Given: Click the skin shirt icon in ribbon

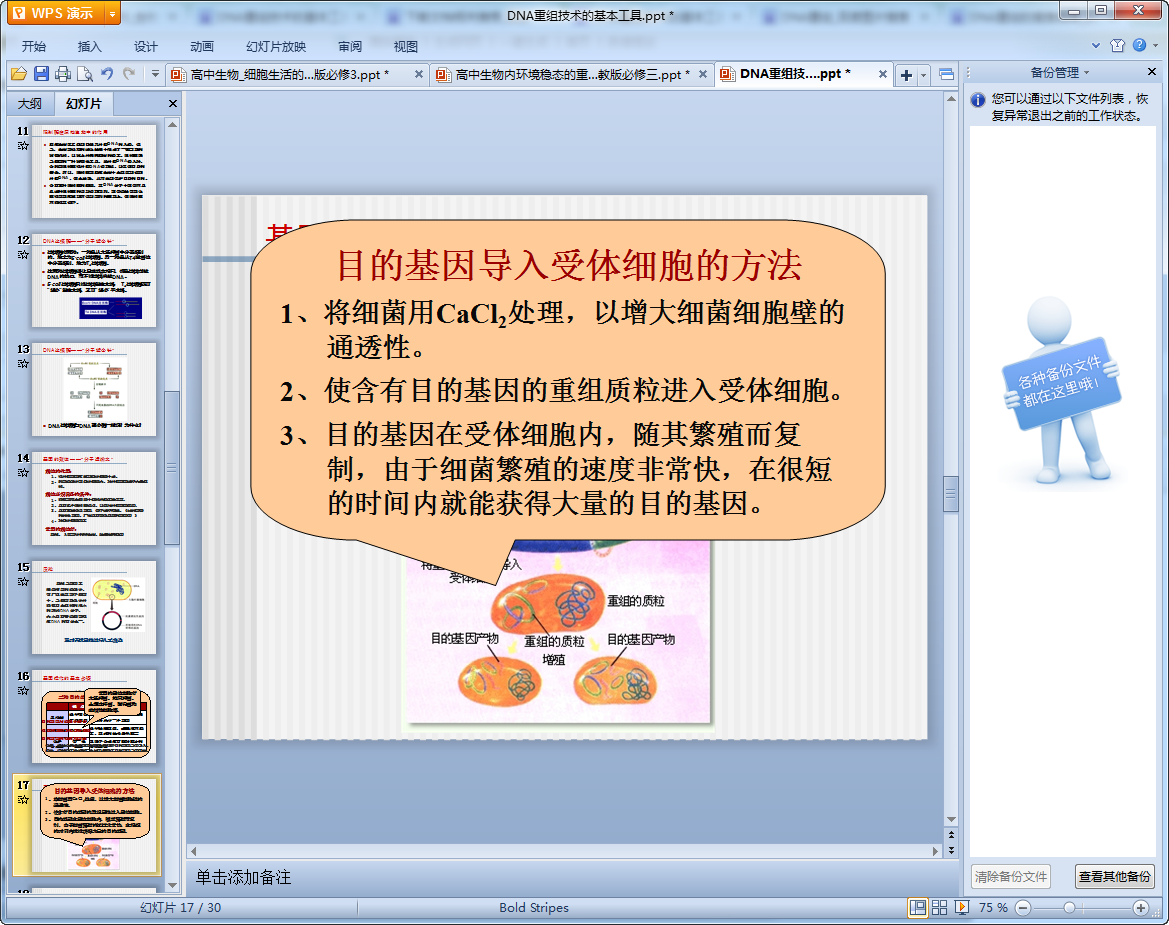Looking at the screenshot, I should click(x=1117, y=45).
